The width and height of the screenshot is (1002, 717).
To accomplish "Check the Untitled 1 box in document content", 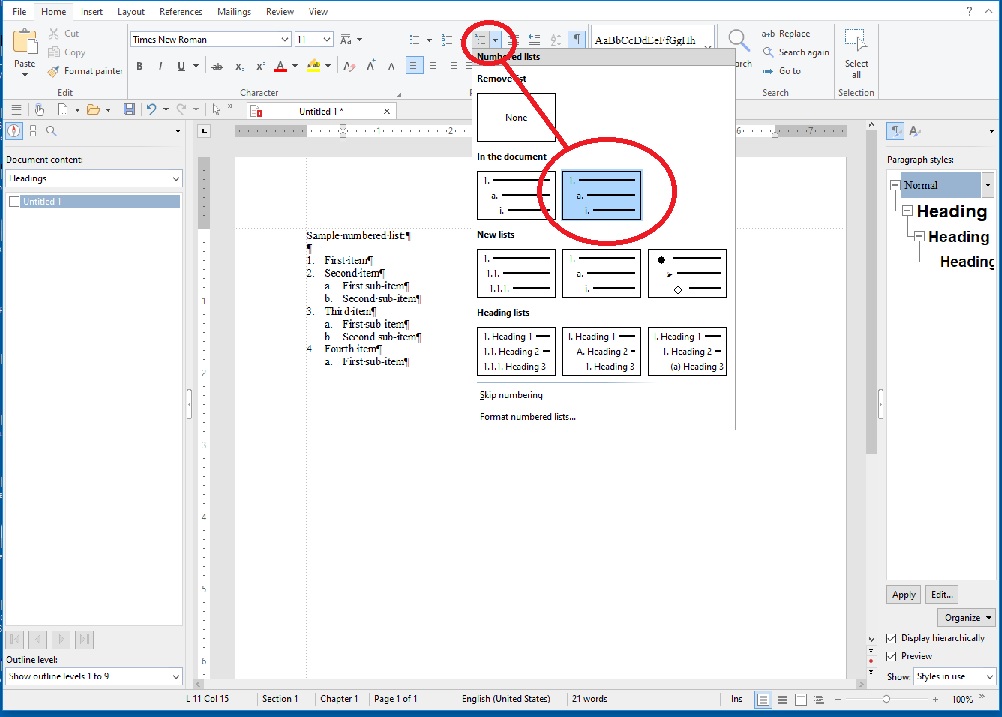I will [14, 201].
